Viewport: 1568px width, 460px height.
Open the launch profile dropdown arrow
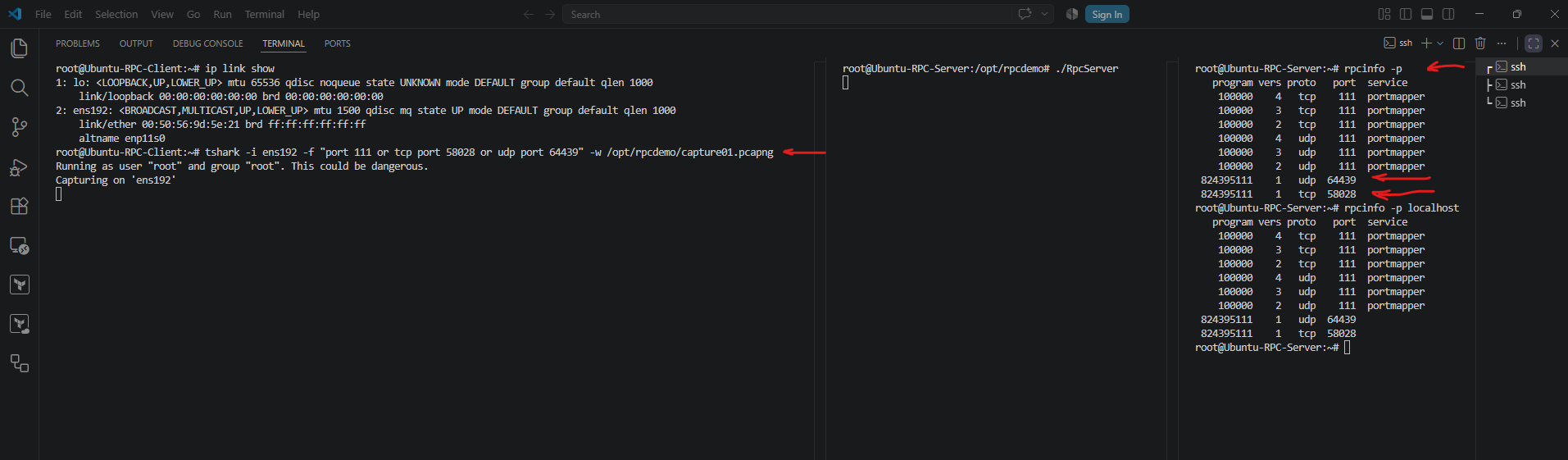(x=1440, y=43)
